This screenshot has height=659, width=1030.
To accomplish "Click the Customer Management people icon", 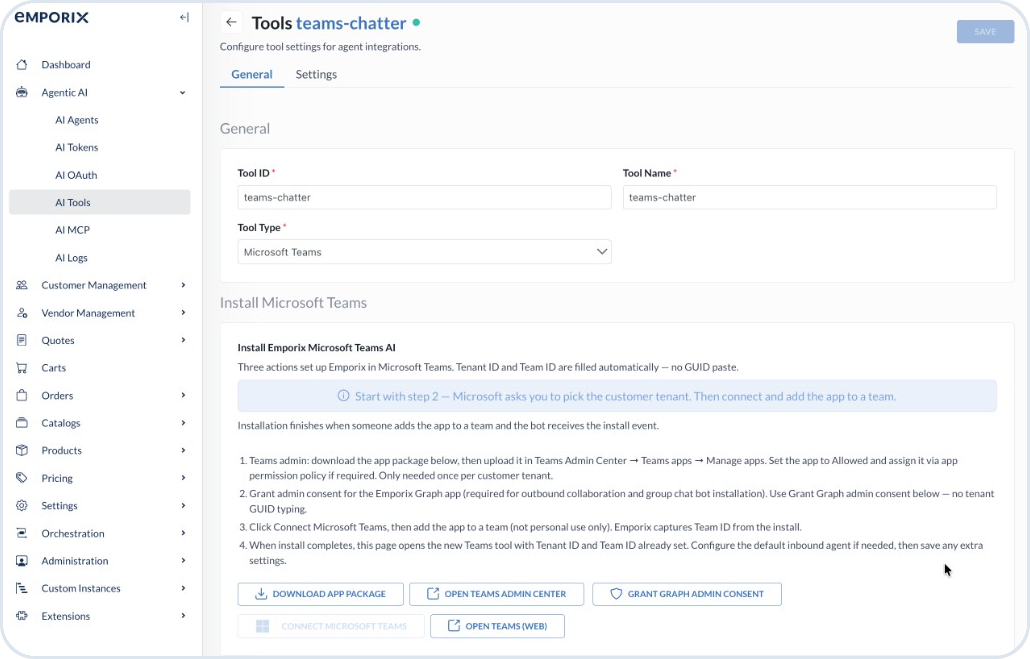I will [22, 285].
